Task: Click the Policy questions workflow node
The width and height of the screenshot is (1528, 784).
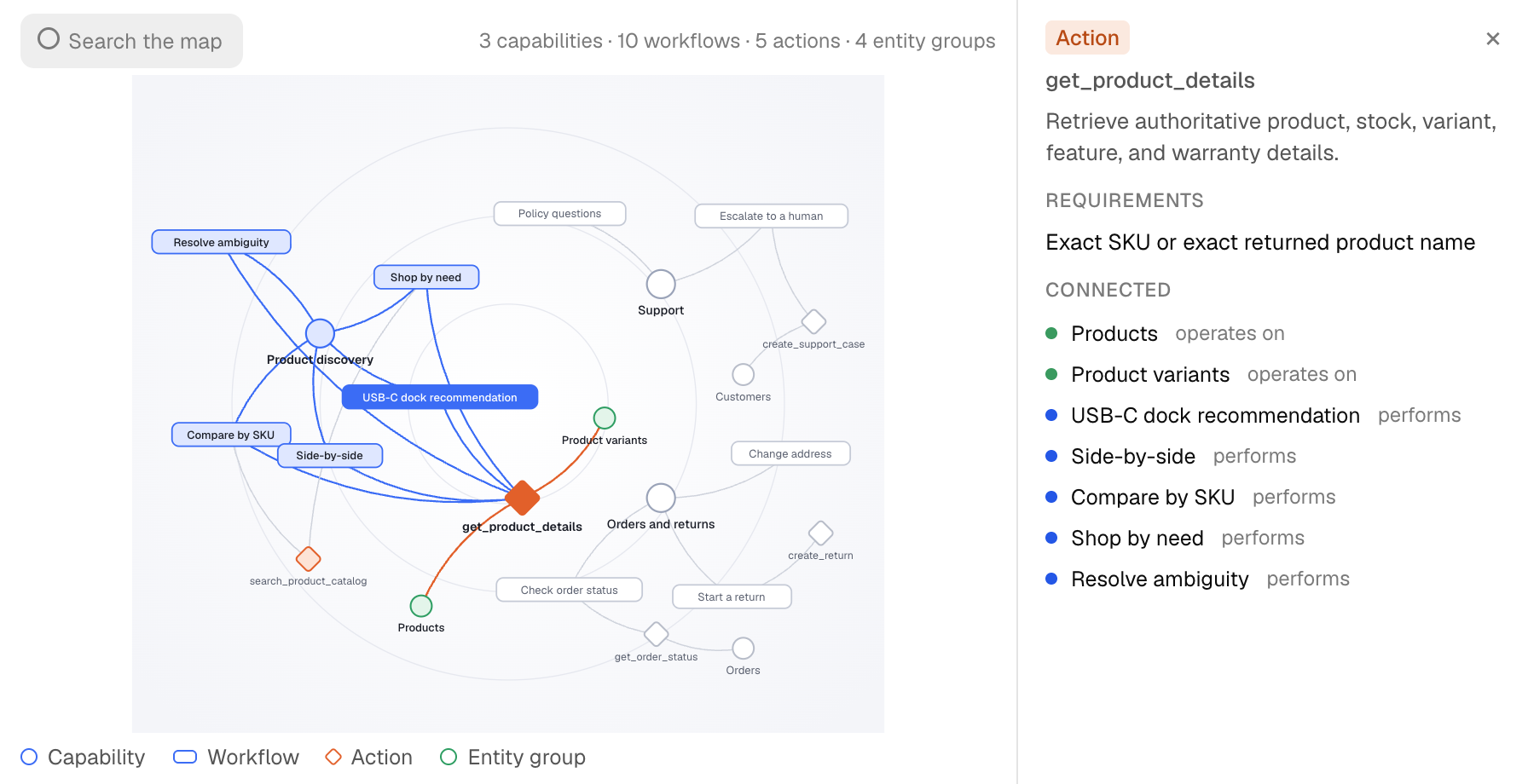Action: coord(560,213)
